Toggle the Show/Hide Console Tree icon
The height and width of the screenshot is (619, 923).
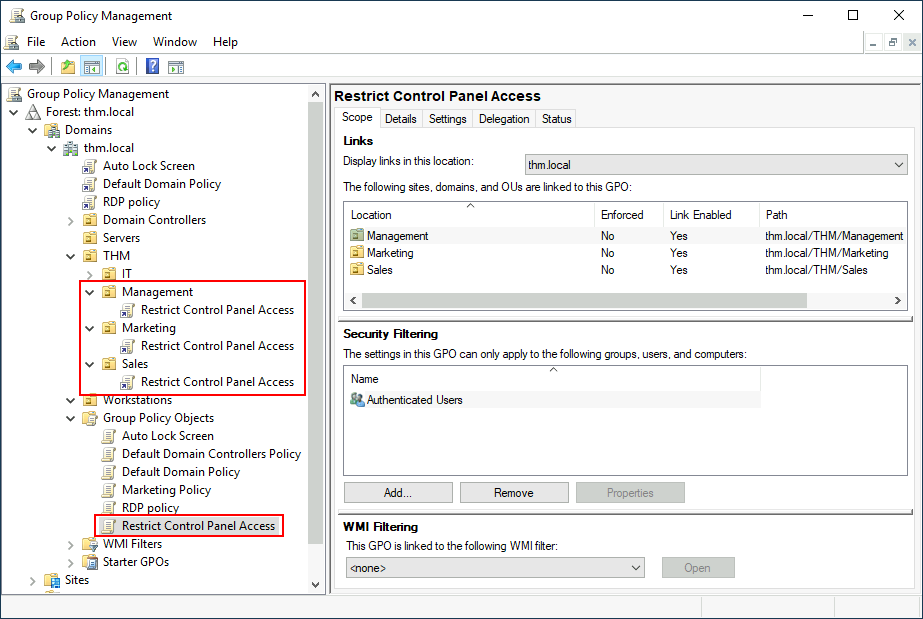tap(91, 66)
